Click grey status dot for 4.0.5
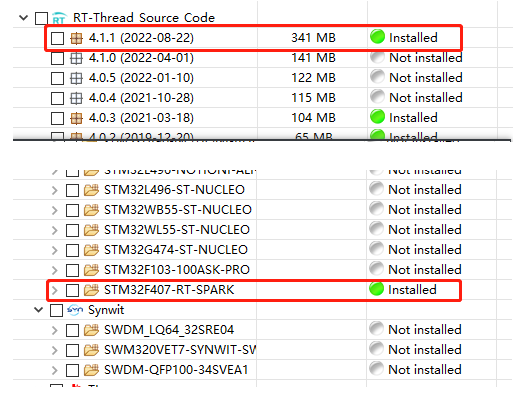This screenshot has width=527, height=399. [377, 76]
